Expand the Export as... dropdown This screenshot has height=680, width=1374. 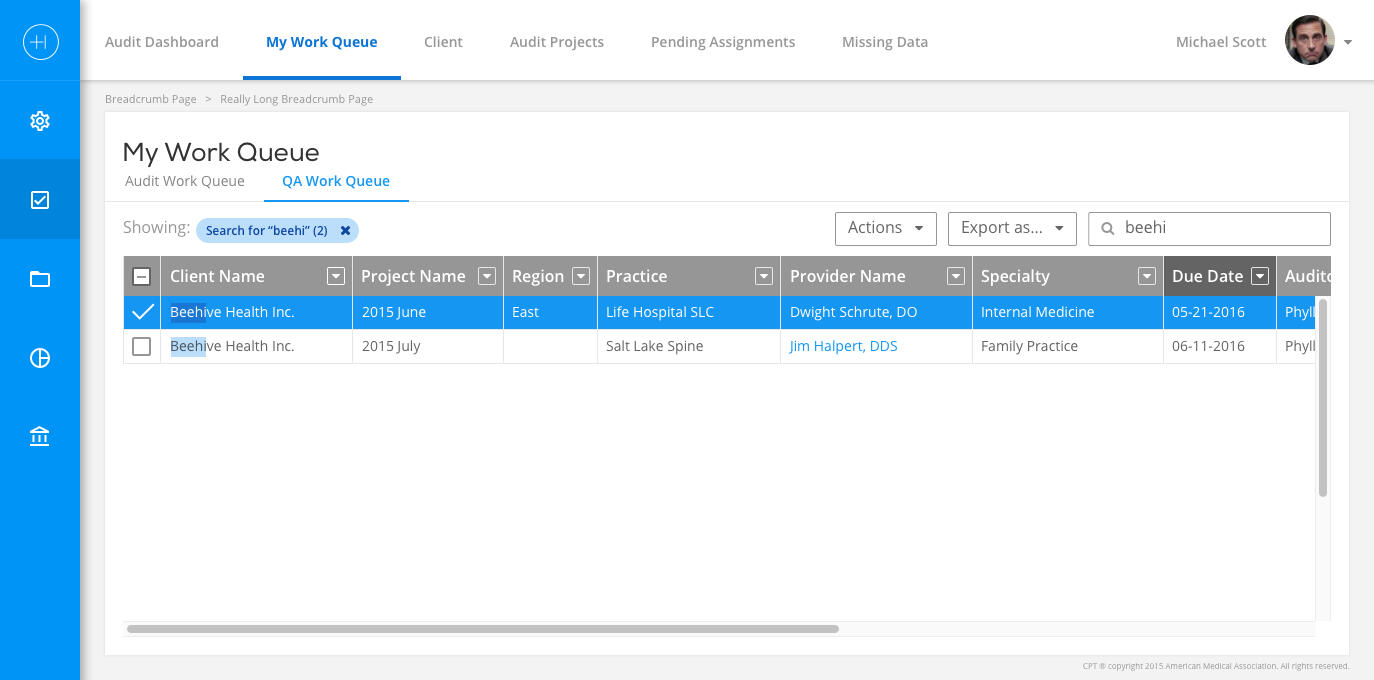point(1011,228)
